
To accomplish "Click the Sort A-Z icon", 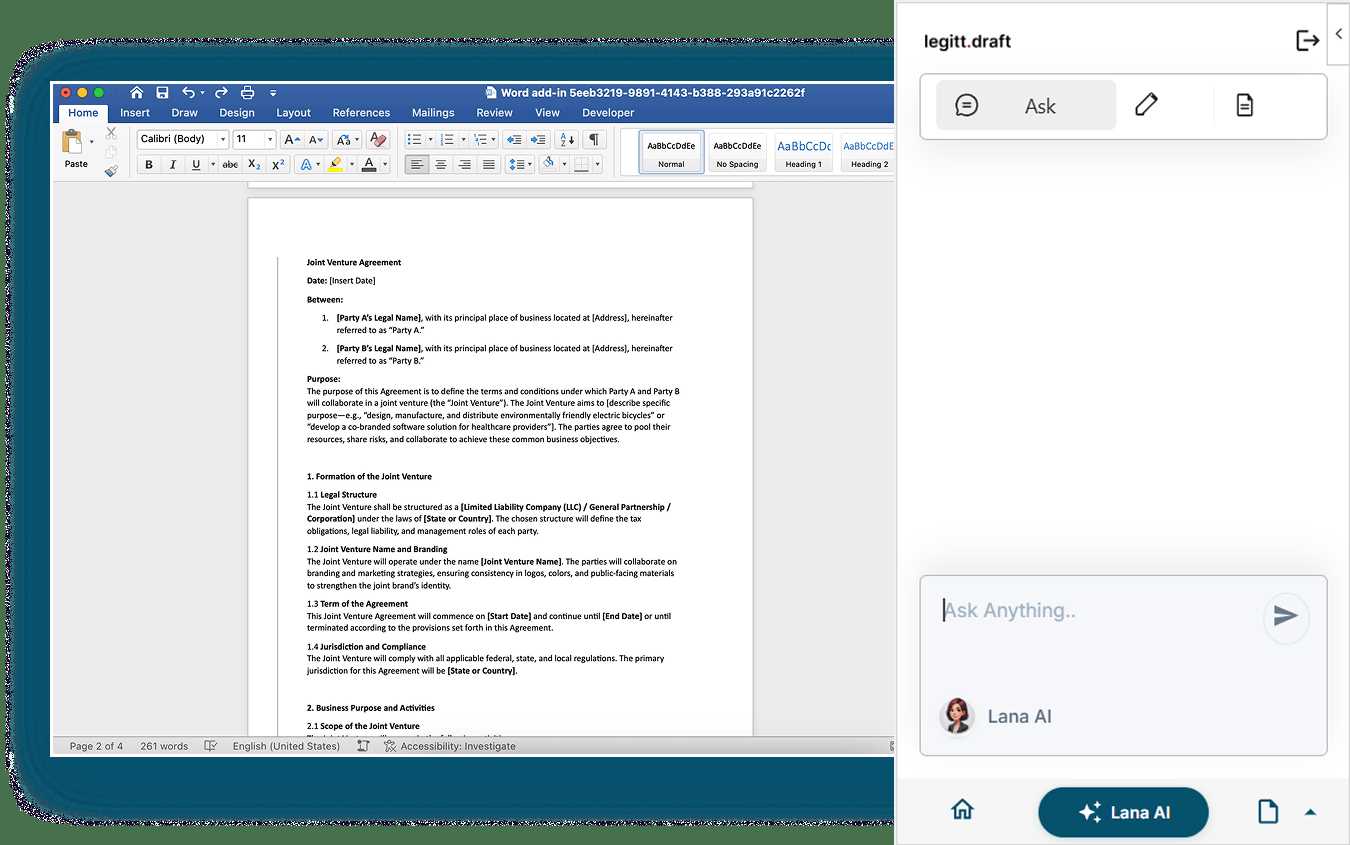I will [x=566, y=139].
